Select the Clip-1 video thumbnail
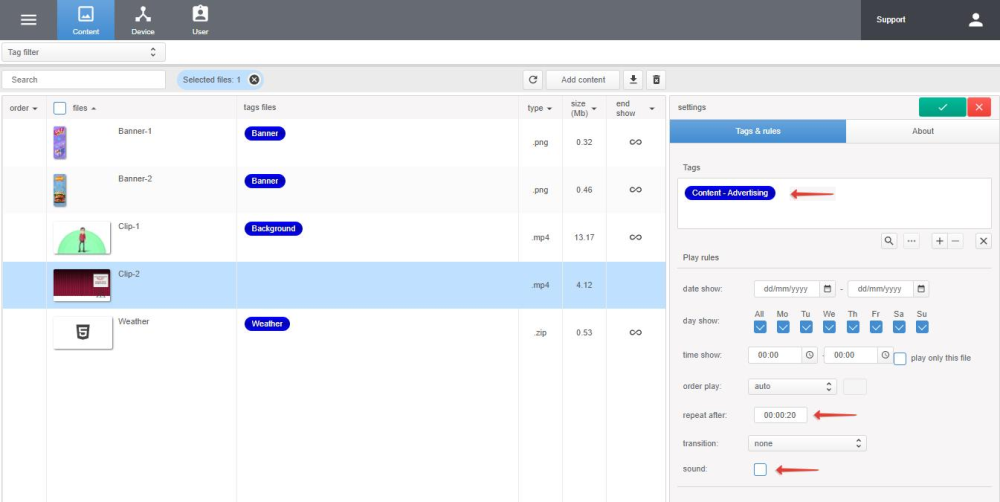 (82, 238)
